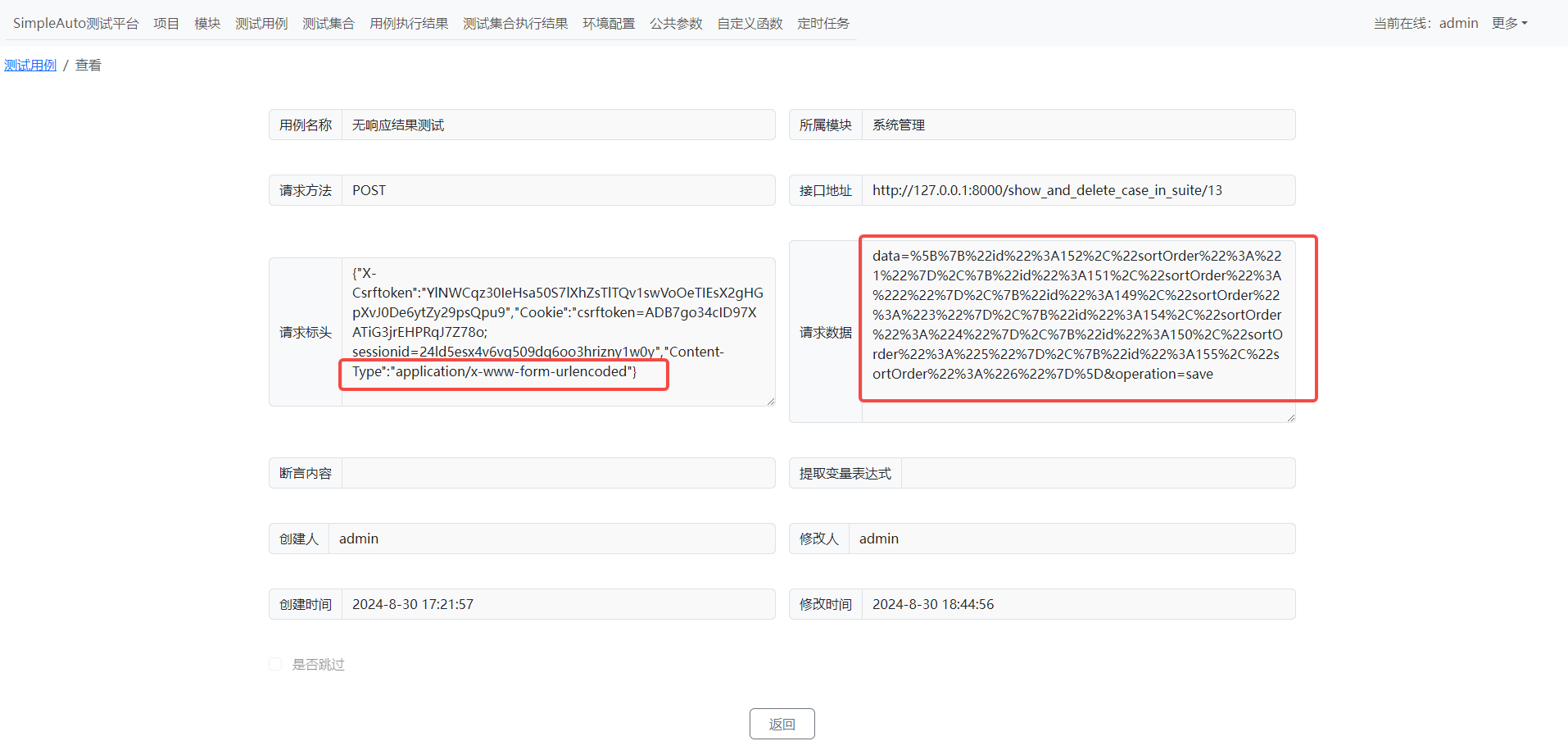Image resolution: width=1568 pixels, height=741 pixels.
Task: Toggle the 是否跳过 checkbox
Action: click(x=275, y=664)
